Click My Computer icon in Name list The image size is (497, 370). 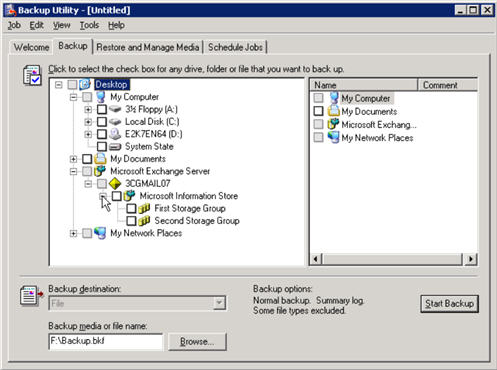(334, 98)
